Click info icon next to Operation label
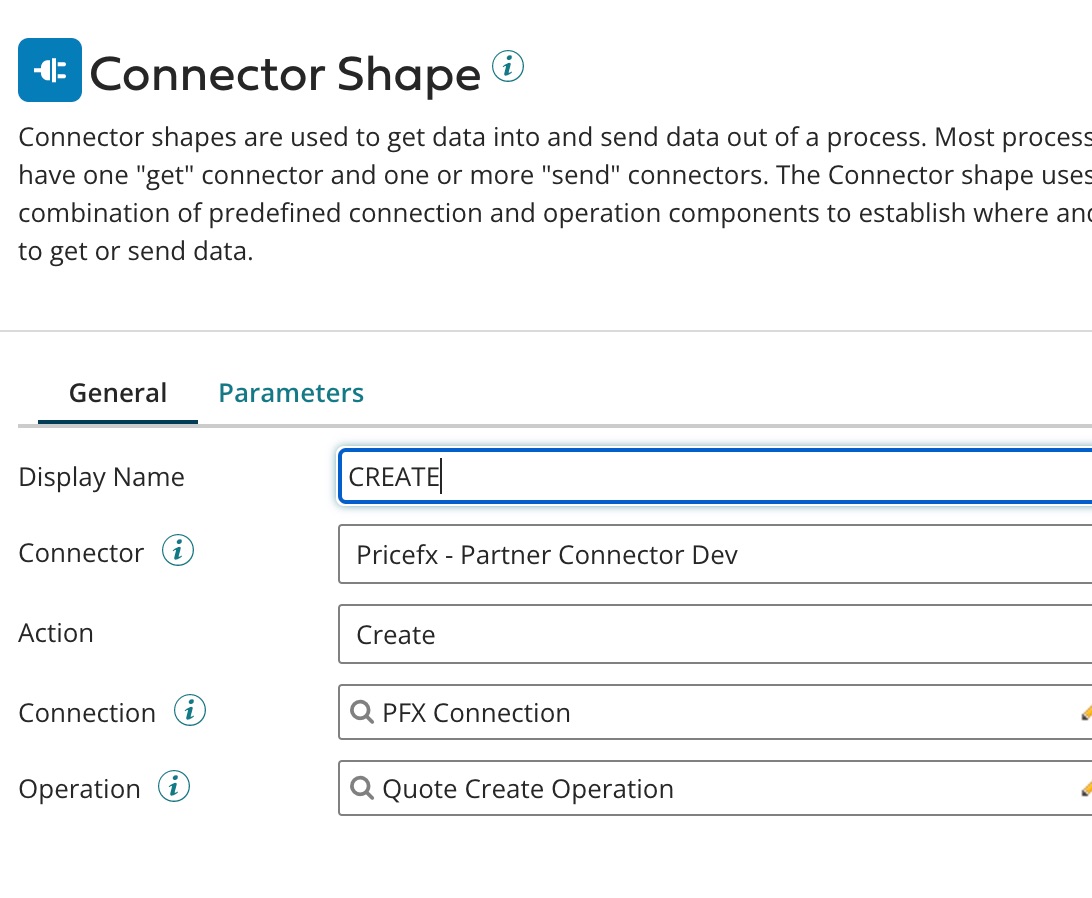The image size is (1092, 898). coord(174,788)
